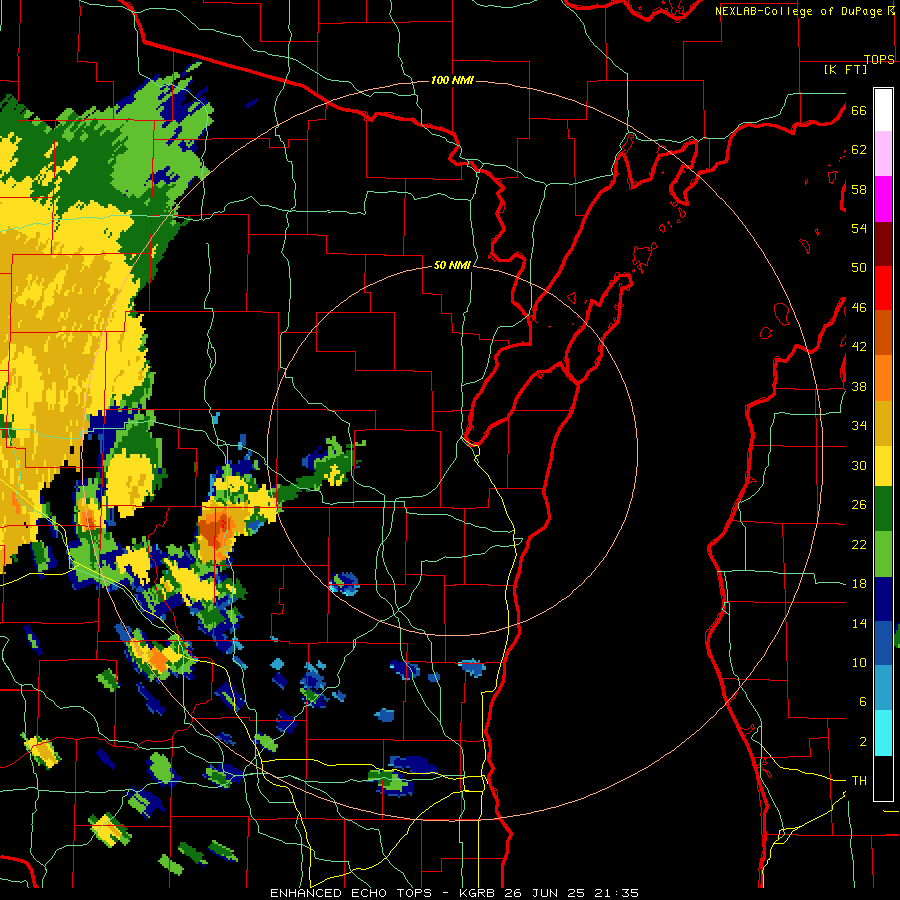The width and height of the screenshot is (900, 900).
Task: Click the legend value '54'
Action: [859, 228]
